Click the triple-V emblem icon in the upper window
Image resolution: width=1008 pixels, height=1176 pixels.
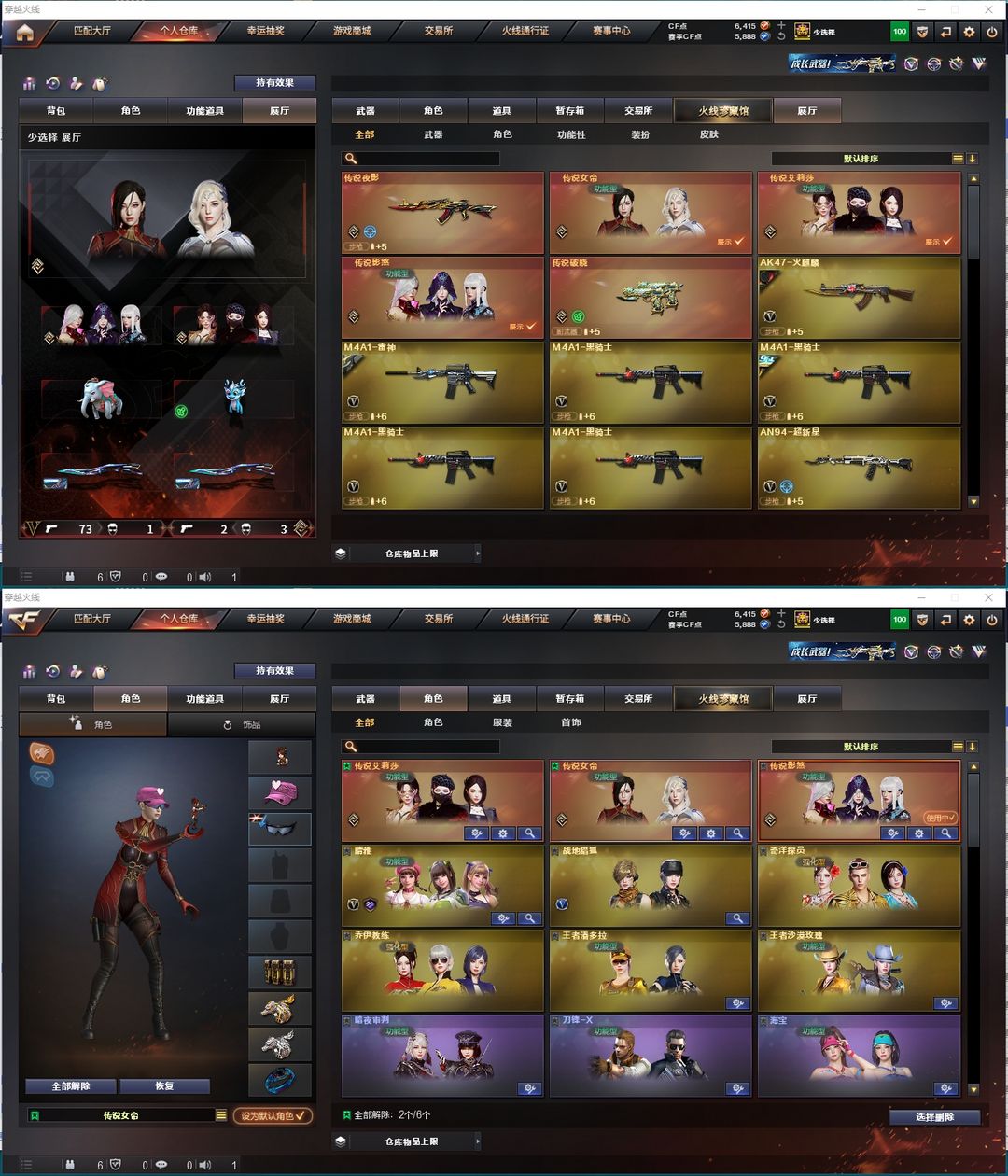click(979, 63)
